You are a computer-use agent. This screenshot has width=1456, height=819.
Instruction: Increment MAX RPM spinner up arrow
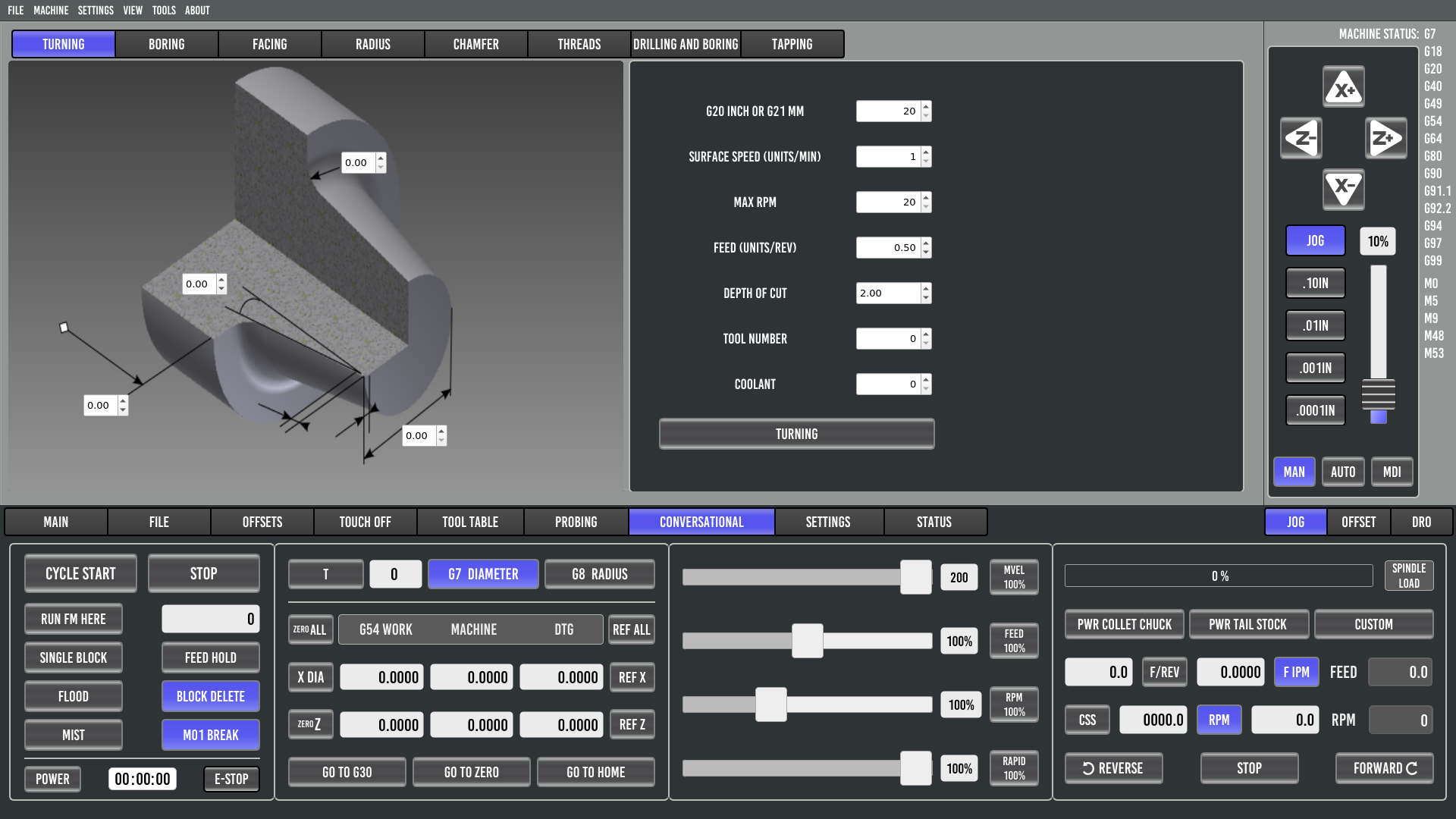pyautogui.click(x=926, y=197)
